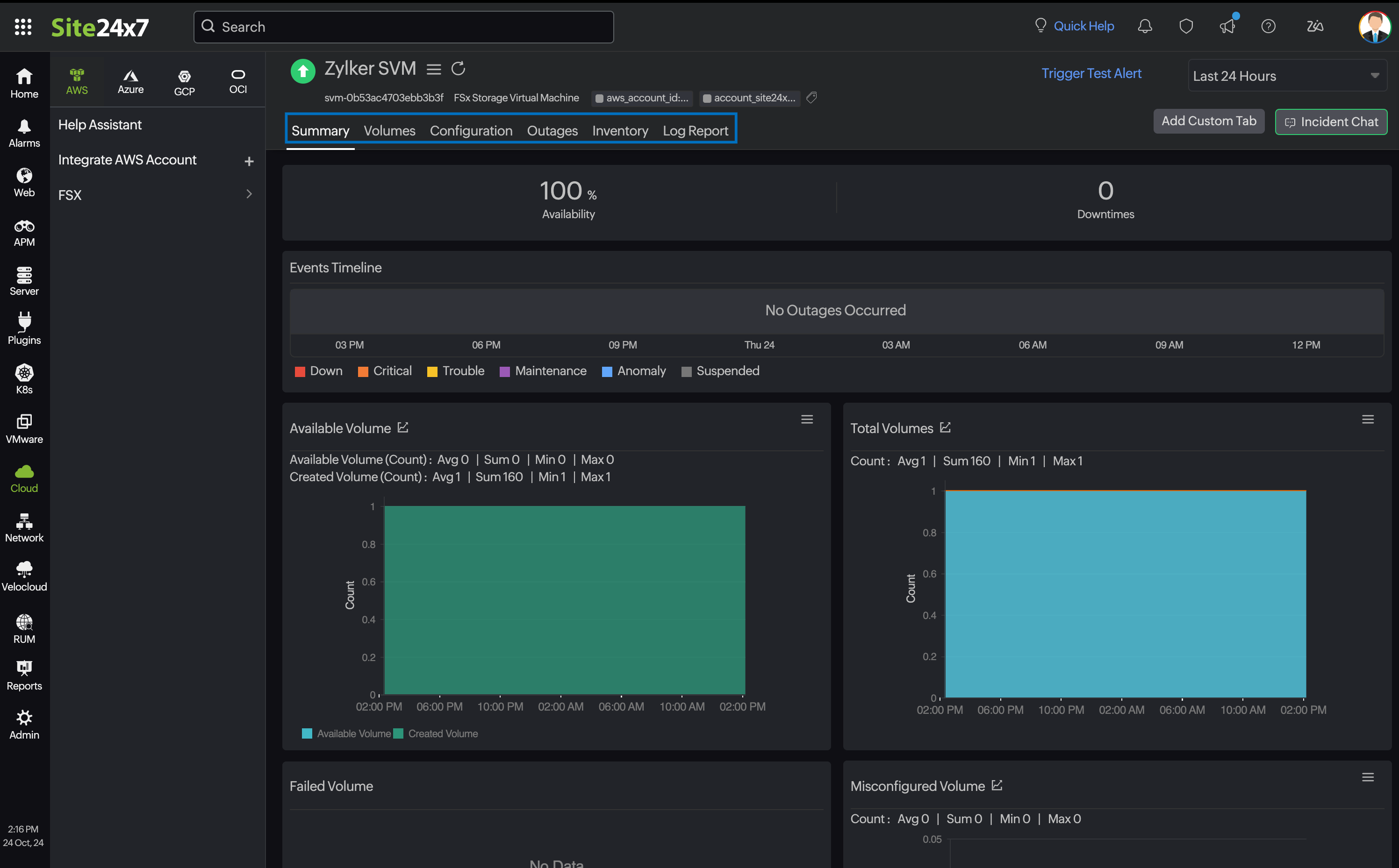Open Available Volume chart in new window
The width and height of the screenshot is (1399, 868).
point(403,427)
